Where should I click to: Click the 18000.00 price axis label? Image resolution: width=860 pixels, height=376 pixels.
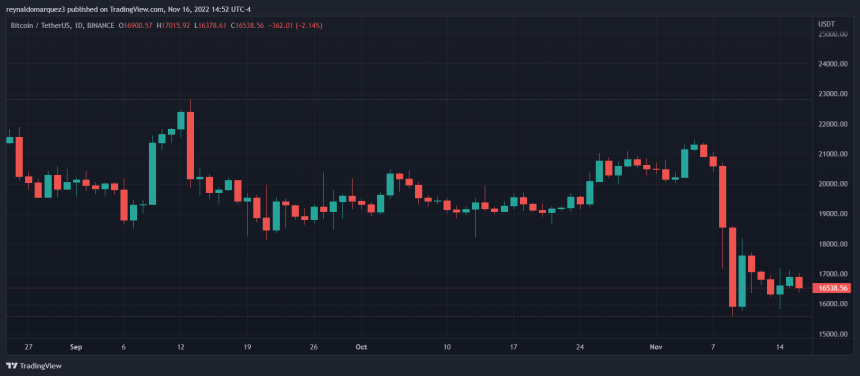click(x=833, y=244)
